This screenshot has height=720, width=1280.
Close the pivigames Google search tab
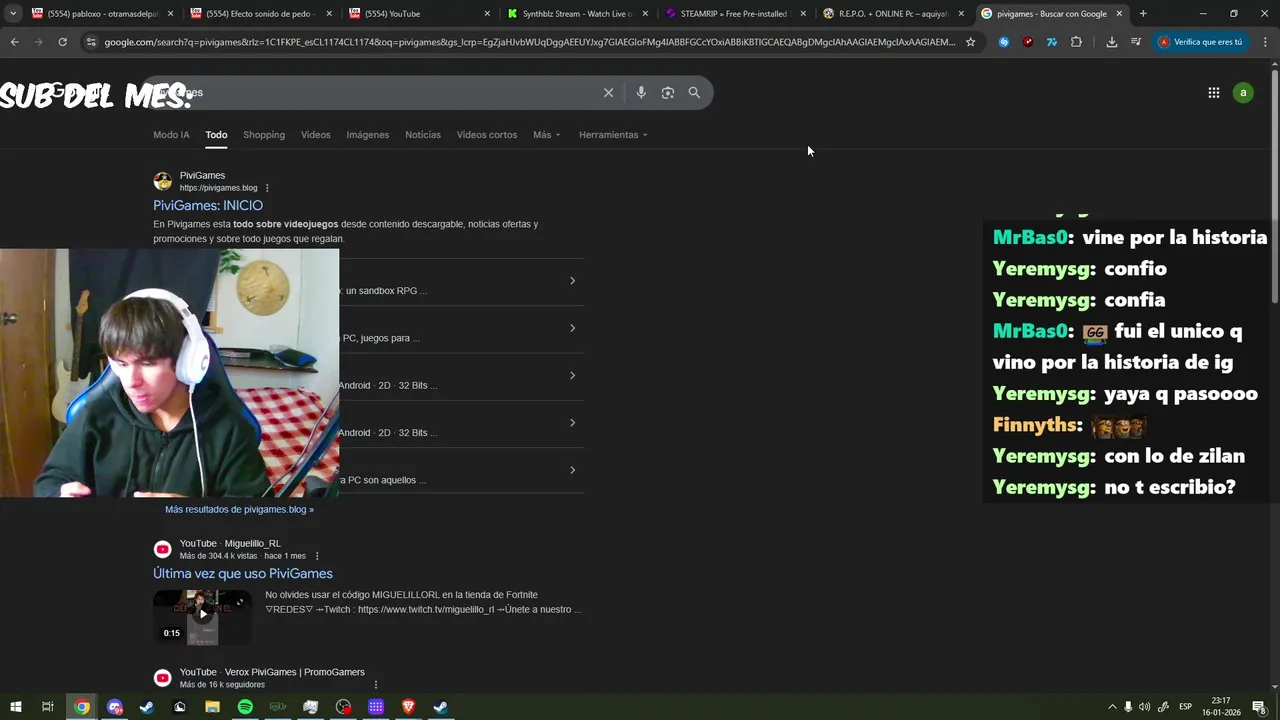click(1119, 14)
